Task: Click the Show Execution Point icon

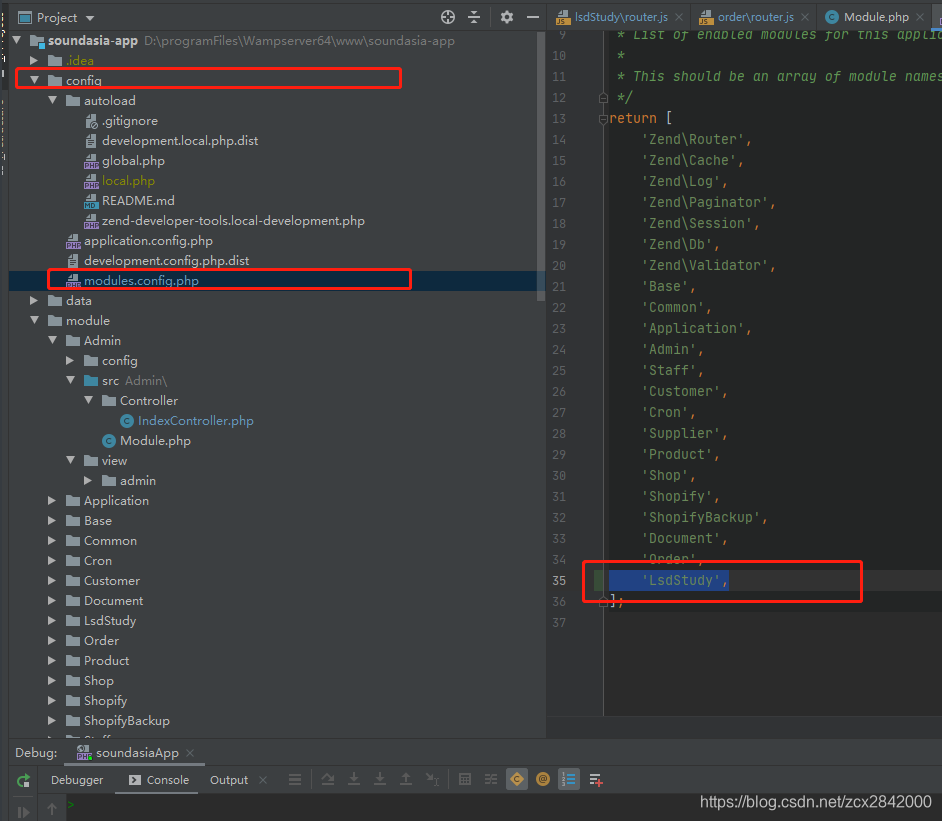Action: 295,780
